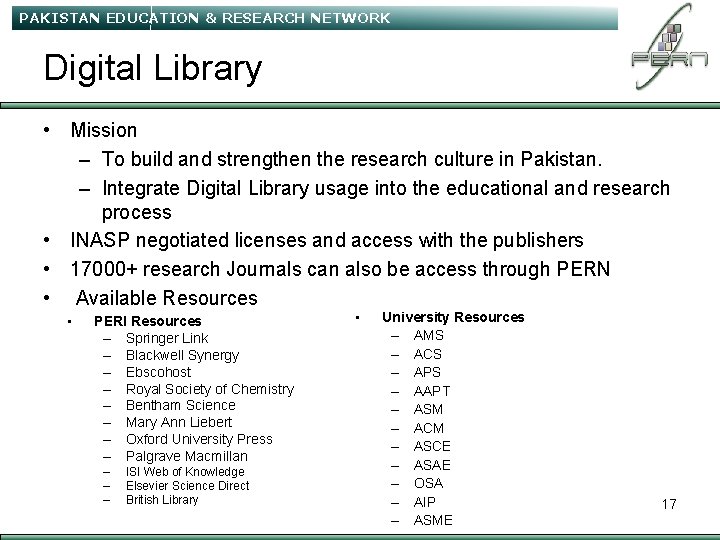The width and height of the screenshot is (720, 540).
Task: Select Bentham Science entry
Action: point(181,405)
